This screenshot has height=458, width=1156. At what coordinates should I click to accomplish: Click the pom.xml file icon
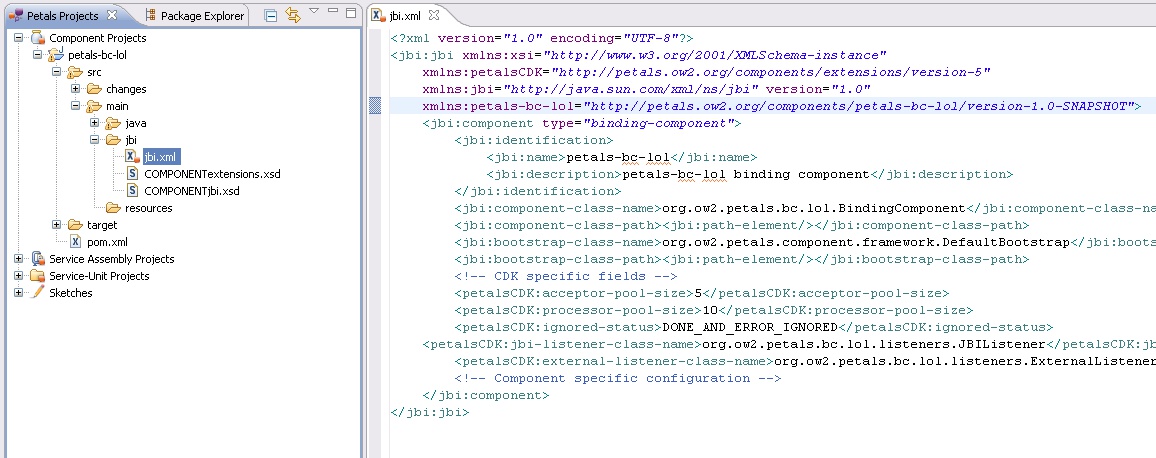point(75,242)
